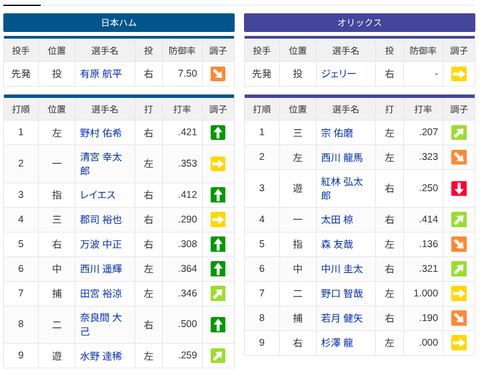The height and width of the screenshot is (371, 480).
Task: Click ERA value 7.50
Action: (187, 73)
